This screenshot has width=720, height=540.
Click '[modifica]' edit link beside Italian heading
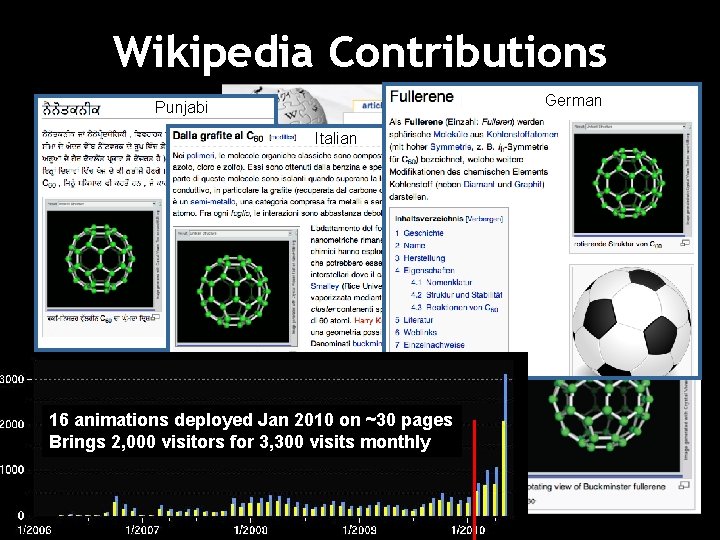tap(283, 137)
